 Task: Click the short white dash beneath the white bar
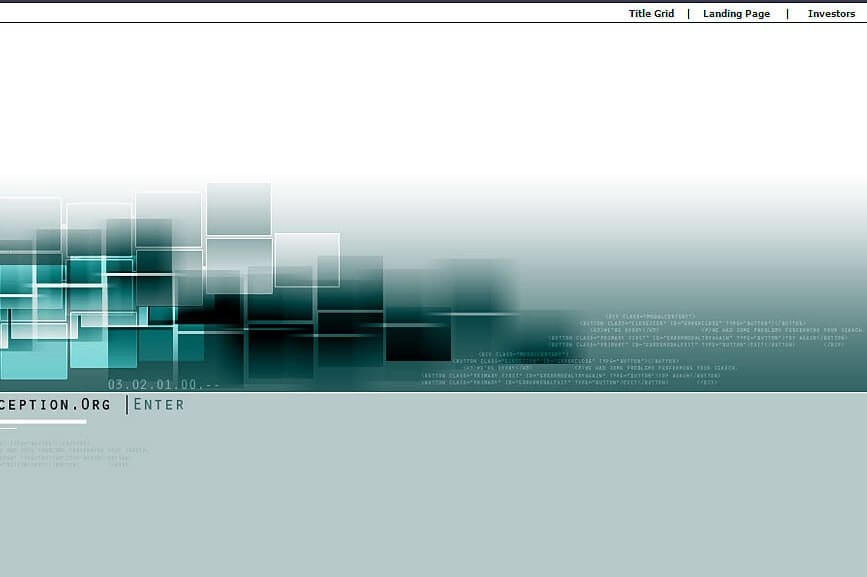tap(8, 429)
